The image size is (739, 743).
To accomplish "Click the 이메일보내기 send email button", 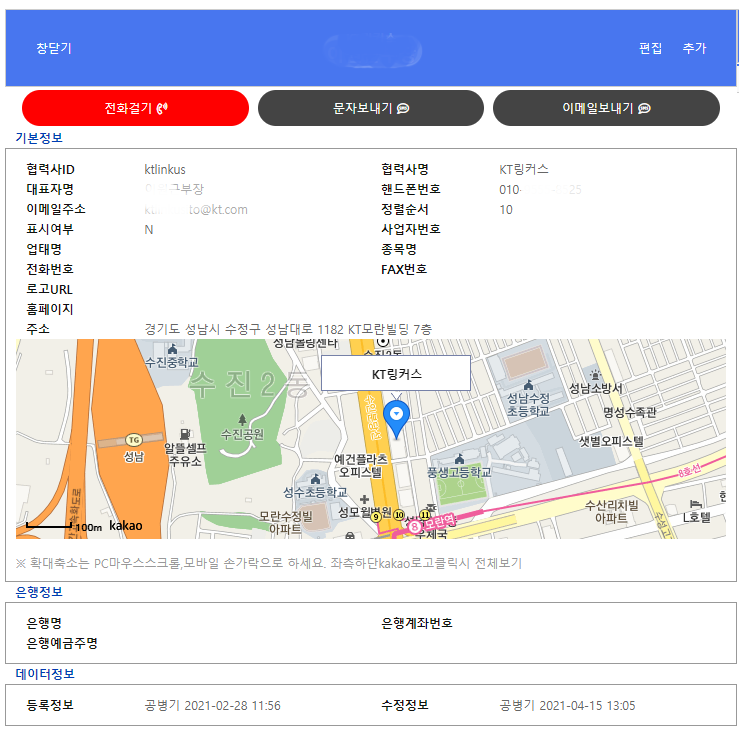I will click(x=606, y=108).
